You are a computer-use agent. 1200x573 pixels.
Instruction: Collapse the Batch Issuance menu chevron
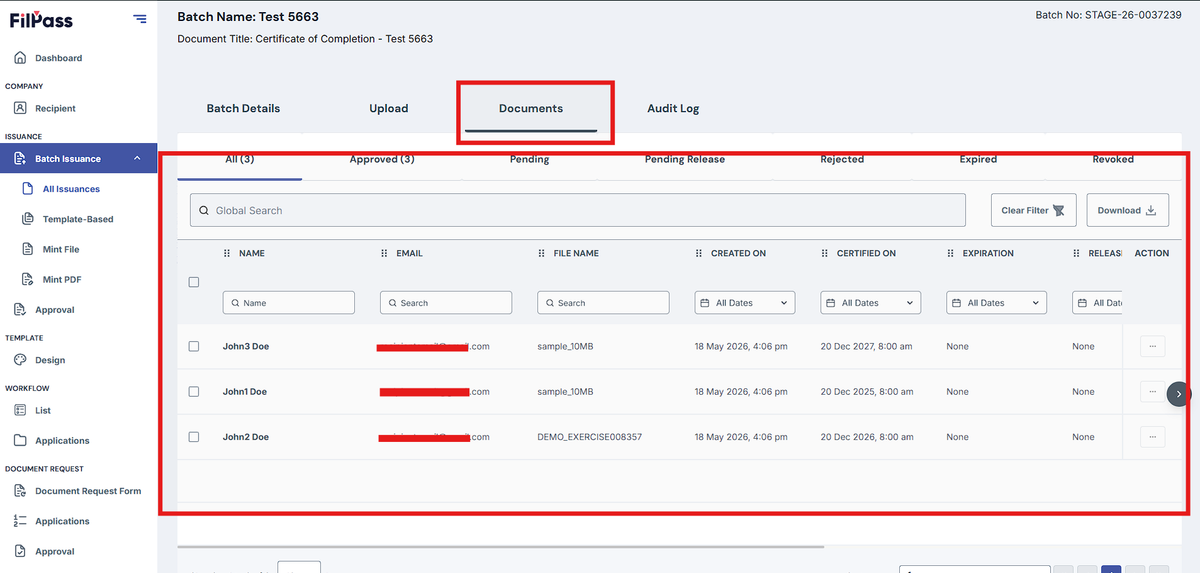click(137, 158)
